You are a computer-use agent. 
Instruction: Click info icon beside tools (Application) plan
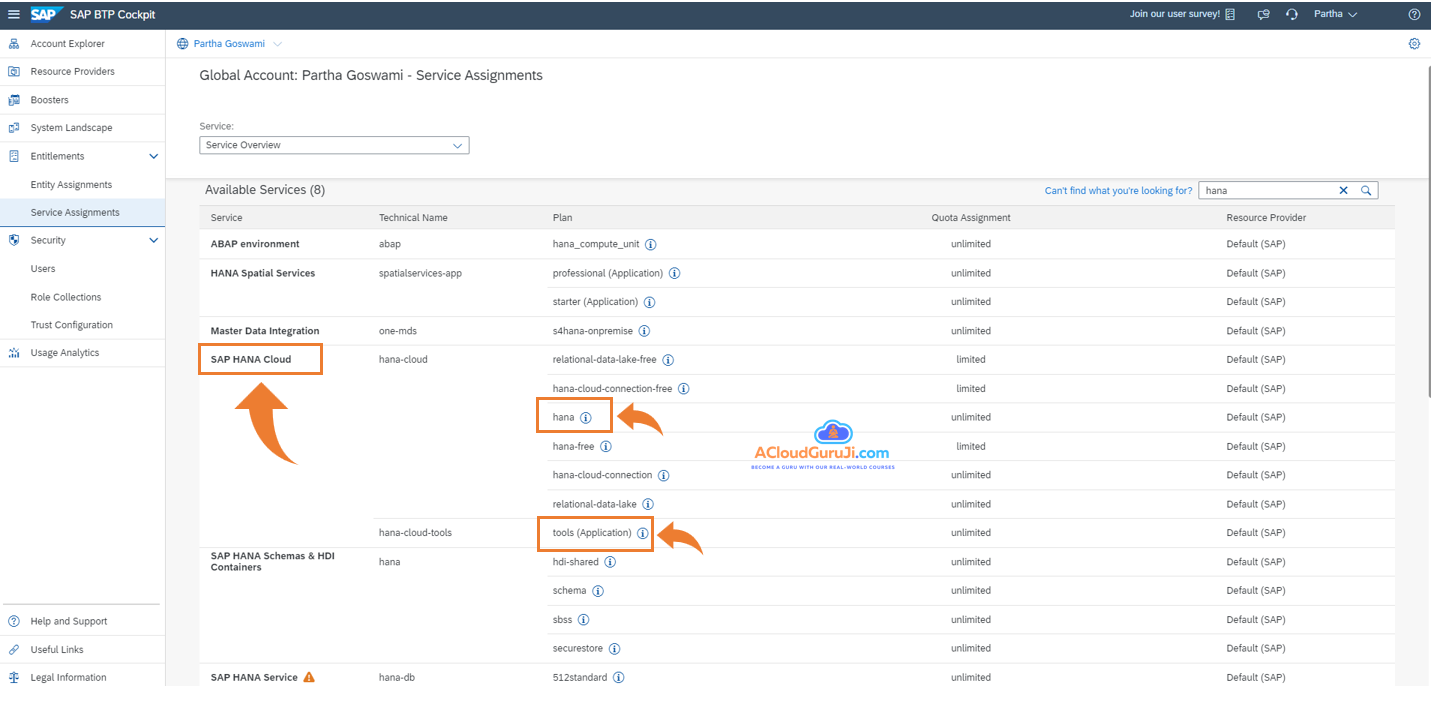[x=643, y=533]
